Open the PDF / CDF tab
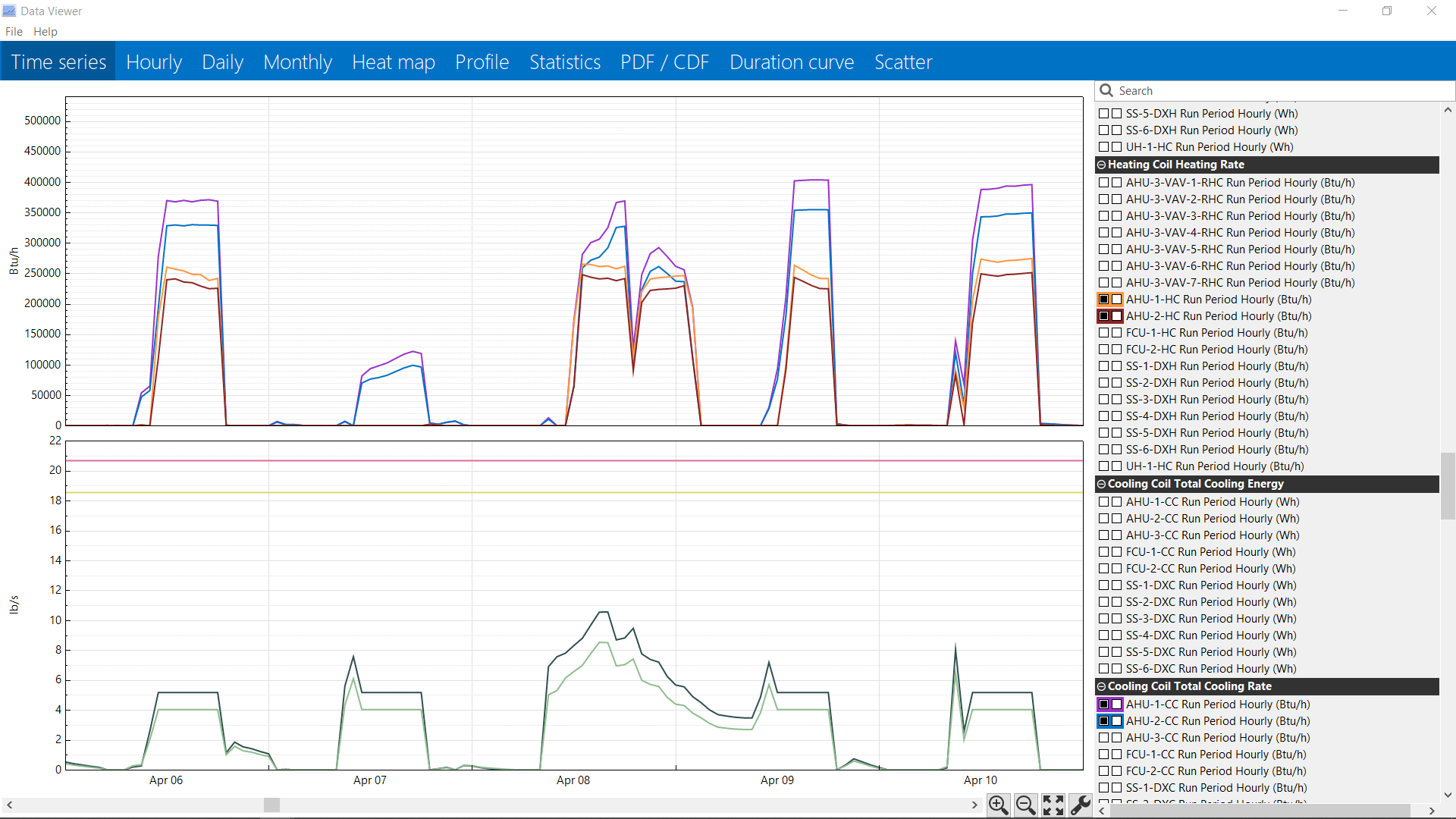Viewport: 1456px width, 819px height. [665, 61]
